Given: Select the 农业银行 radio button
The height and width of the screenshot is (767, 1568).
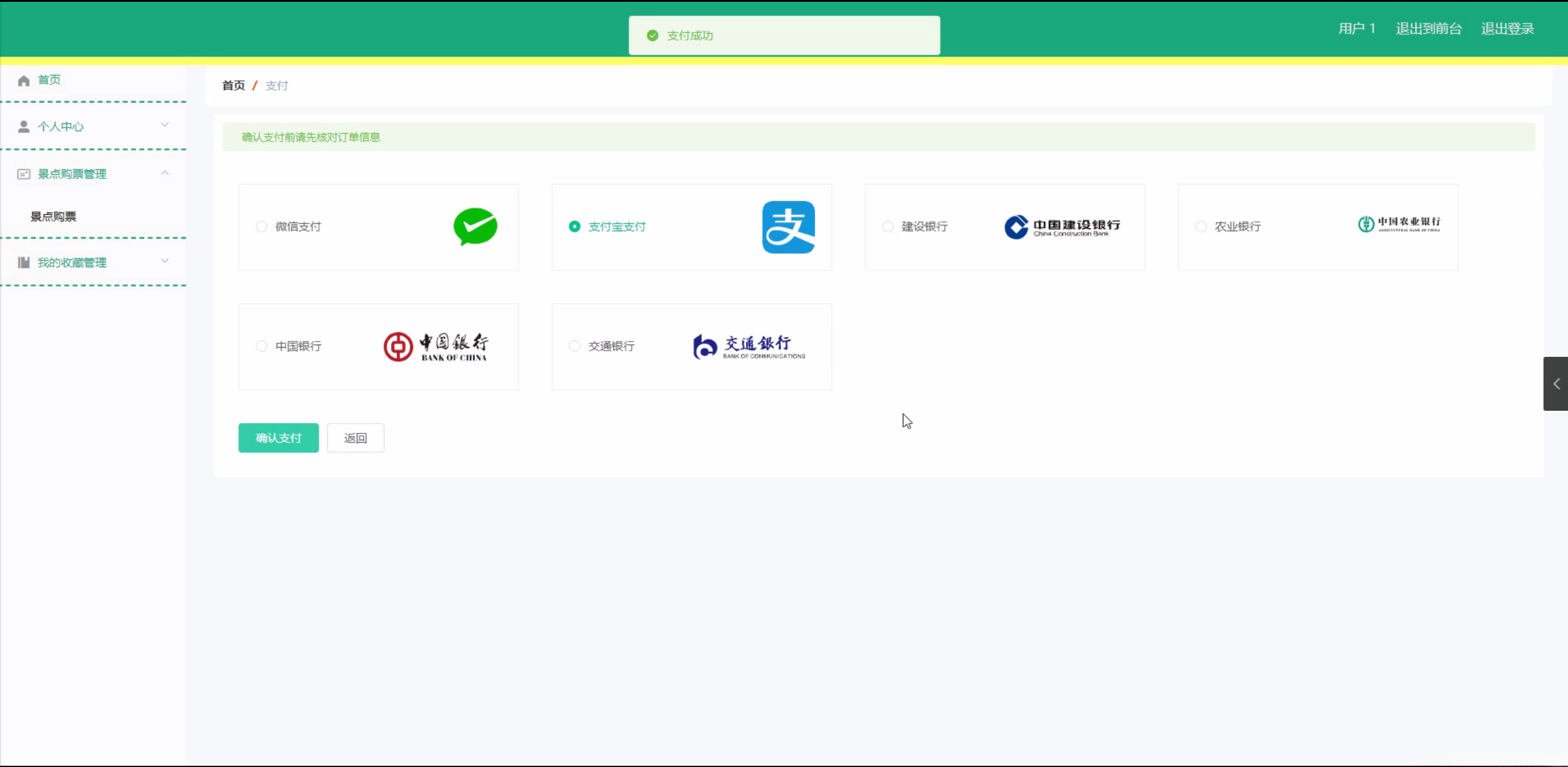Looking at the screenshot, I should 1201,227.
